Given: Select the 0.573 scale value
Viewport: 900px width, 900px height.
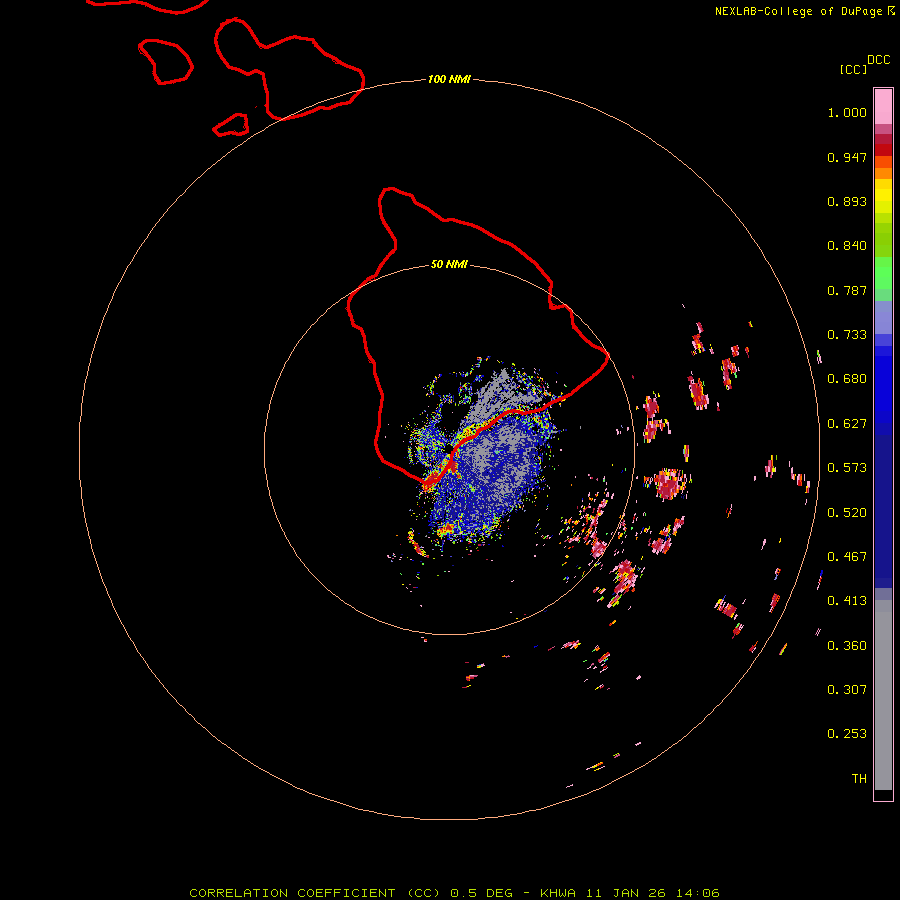Looking at the screenshot, I should 847,468.
